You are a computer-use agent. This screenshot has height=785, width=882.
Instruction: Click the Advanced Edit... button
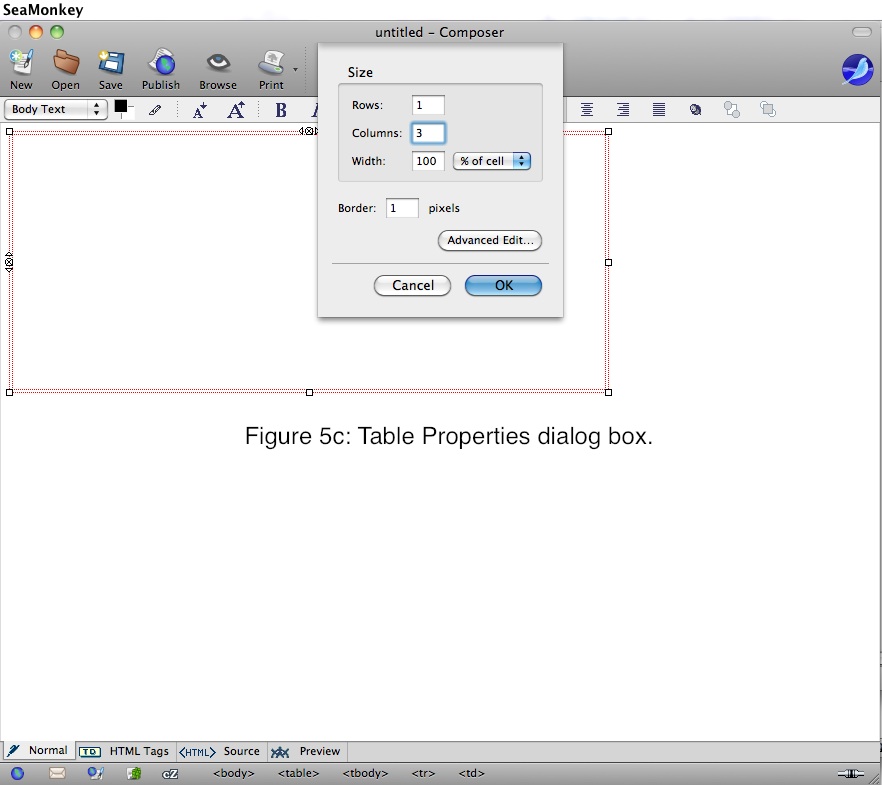pos(490,240)
